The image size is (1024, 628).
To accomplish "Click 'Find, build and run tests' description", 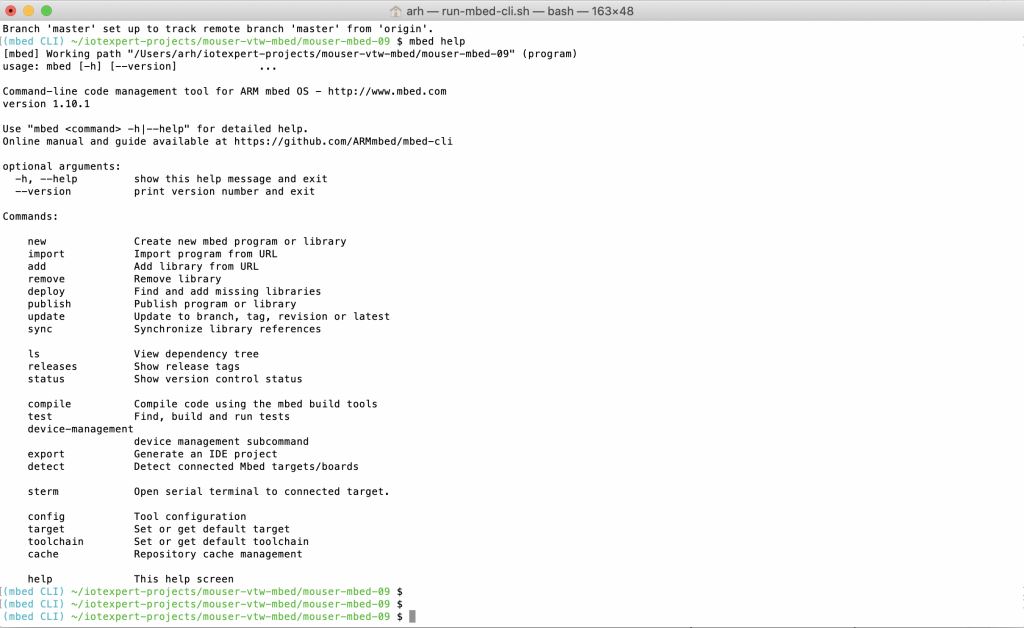I will [212, 416].
